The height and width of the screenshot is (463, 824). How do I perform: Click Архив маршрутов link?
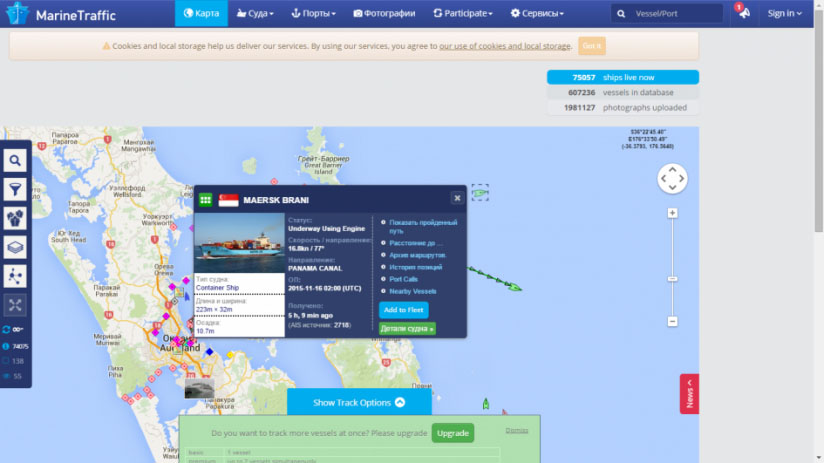coord(418,255)
